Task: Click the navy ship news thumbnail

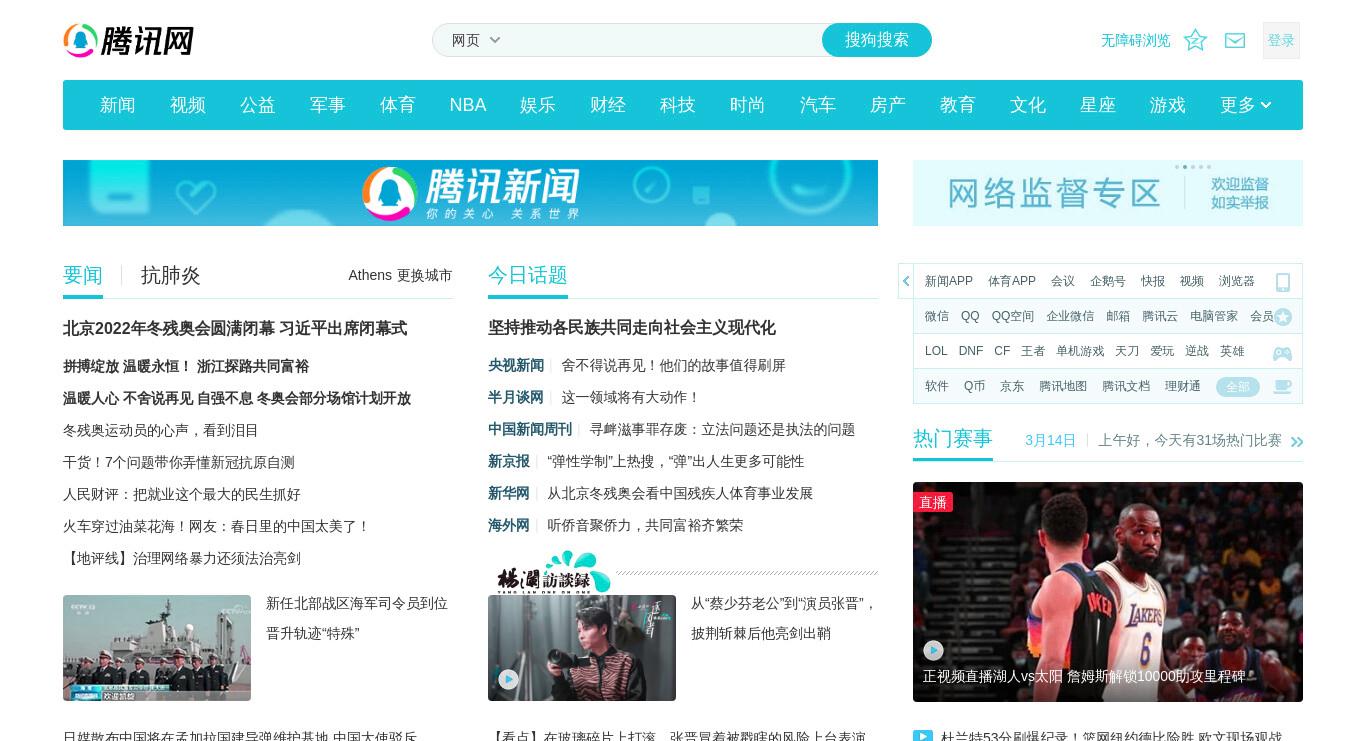Action: coord(157,648)
